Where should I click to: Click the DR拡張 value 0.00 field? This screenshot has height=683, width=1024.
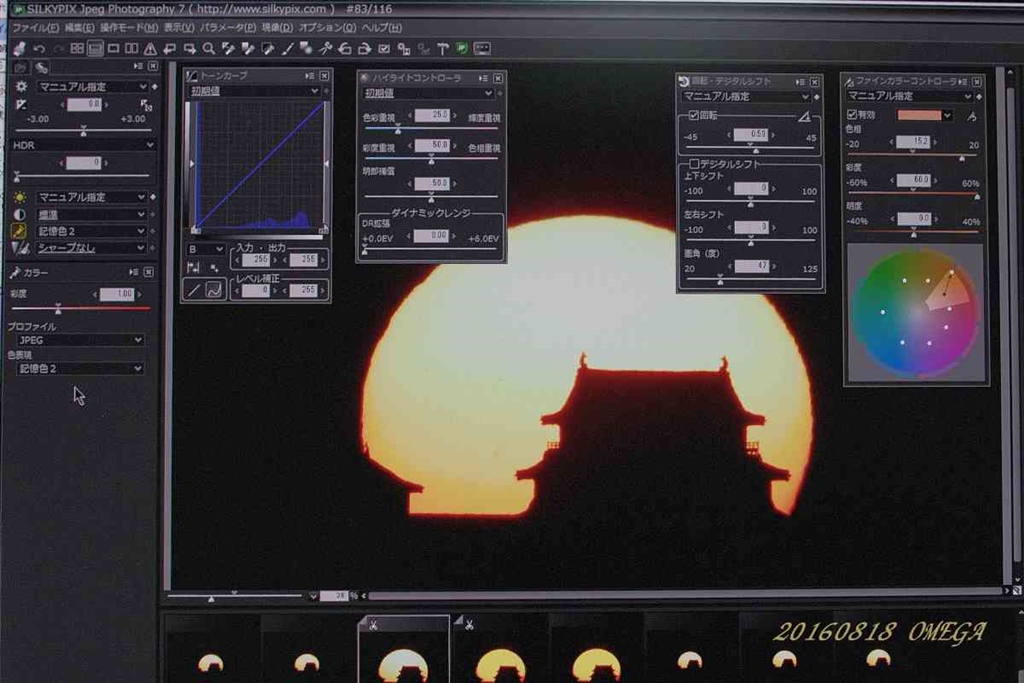pos(431,236)
